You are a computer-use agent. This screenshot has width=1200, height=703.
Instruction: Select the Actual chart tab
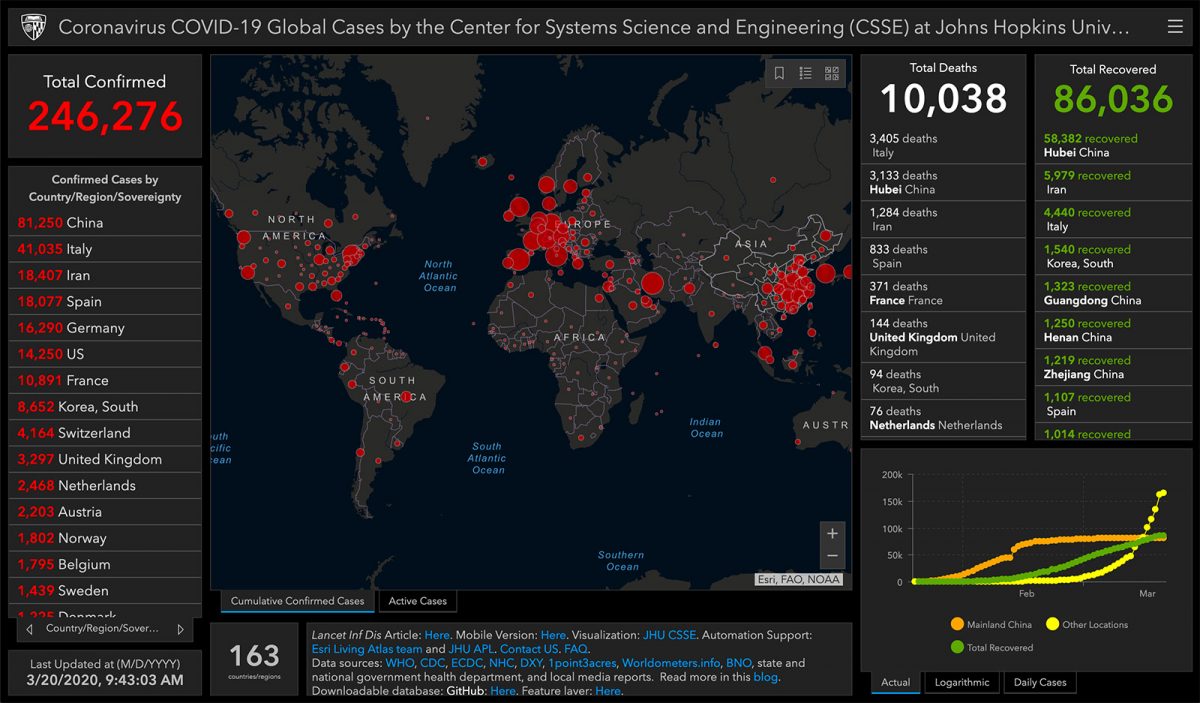coord(896,683)
